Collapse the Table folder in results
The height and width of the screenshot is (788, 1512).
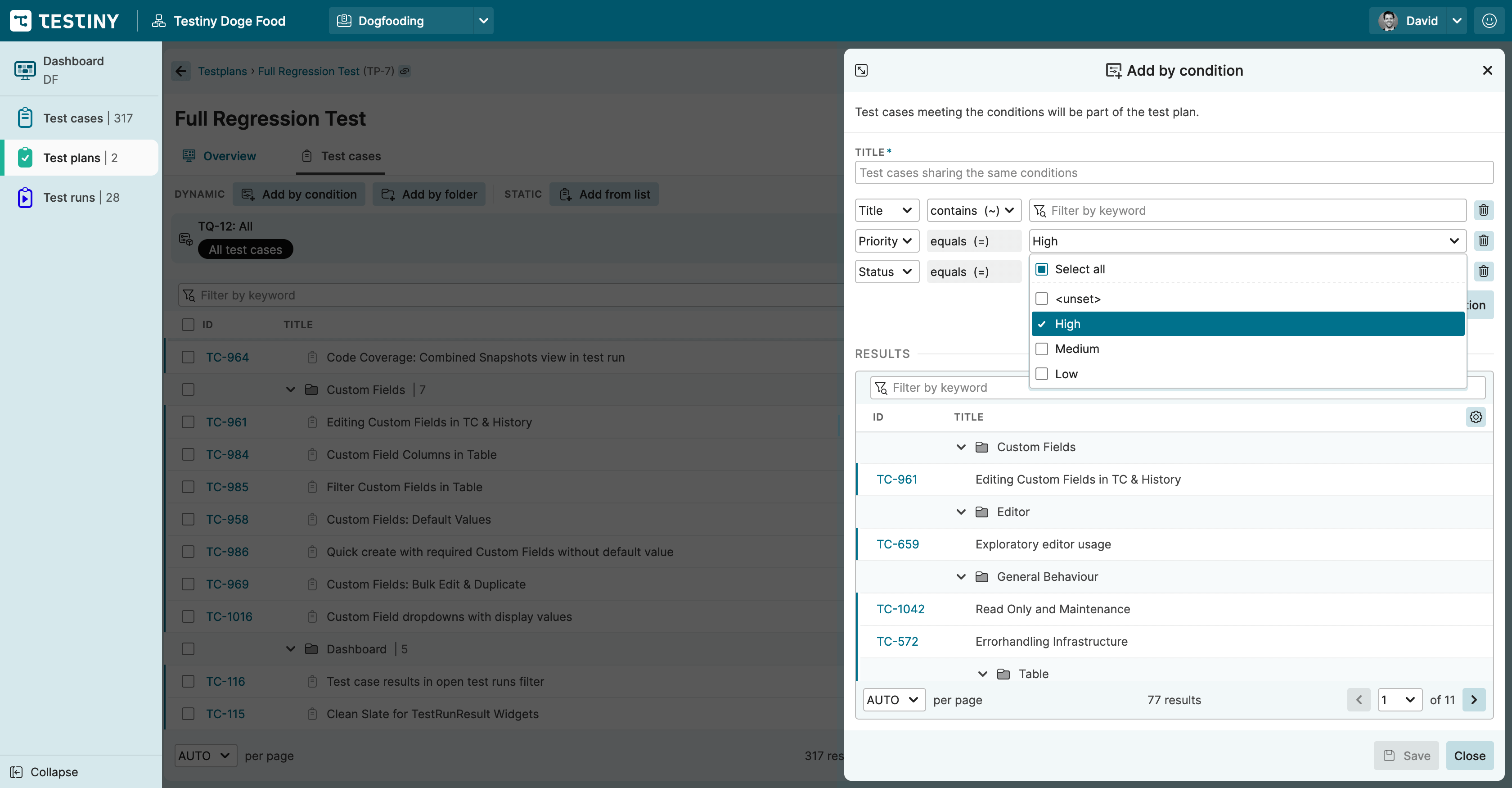[982, 674]
